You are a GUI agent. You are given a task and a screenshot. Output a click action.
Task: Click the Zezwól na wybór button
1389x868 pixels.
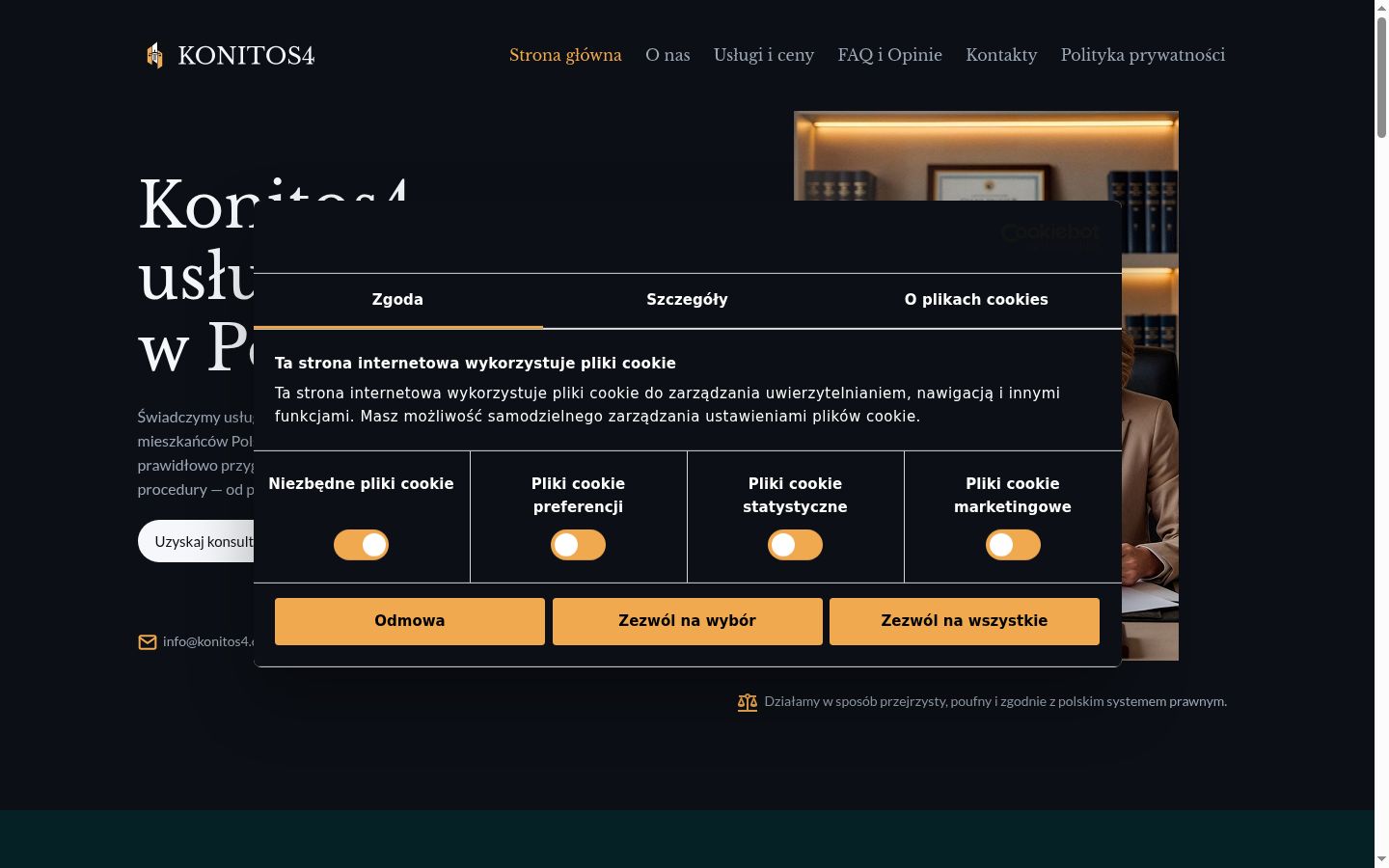688,621
